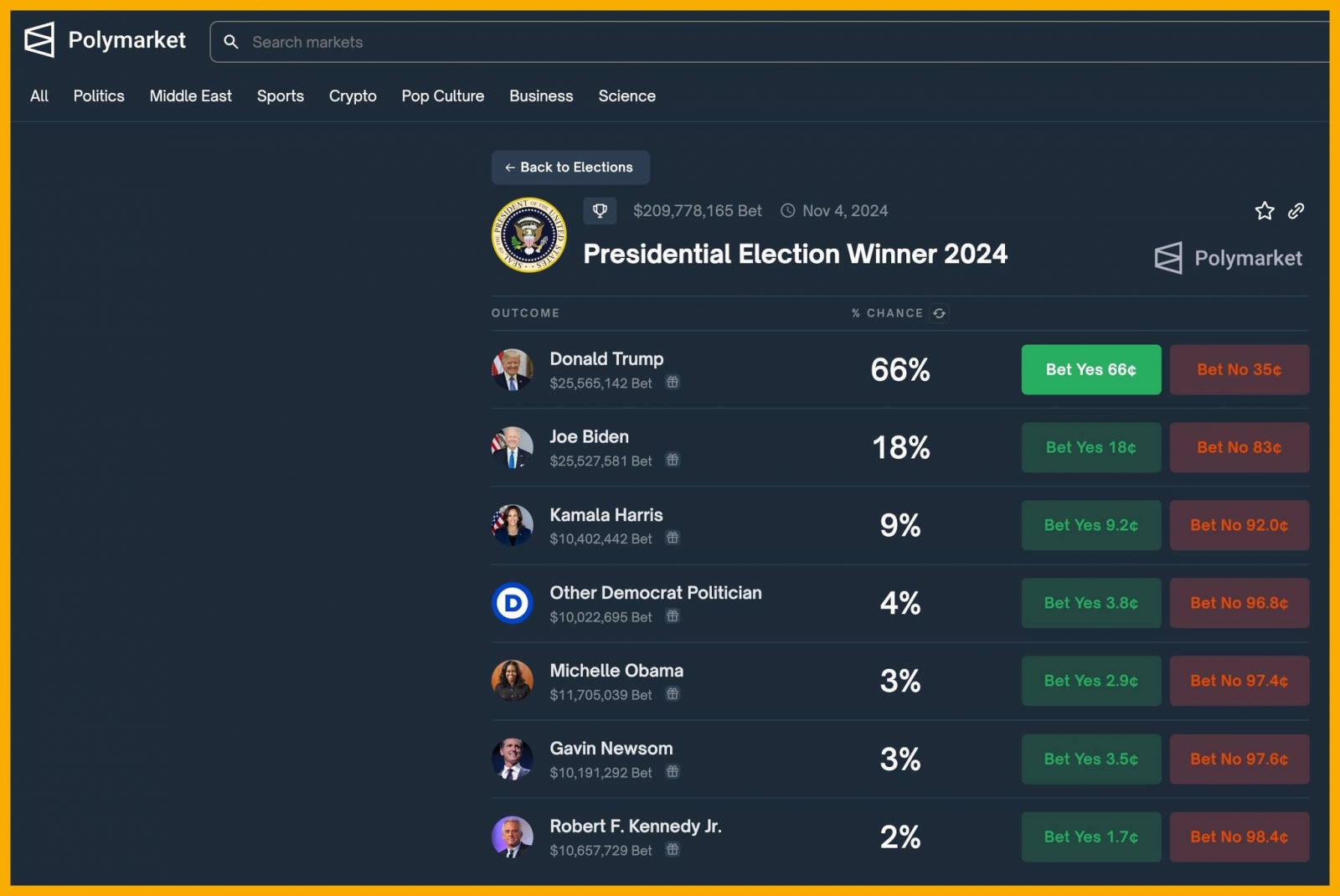Click the Polymarket logo icon in header
The width and height of the screenshot is (1340, 896).
point(39,40)
